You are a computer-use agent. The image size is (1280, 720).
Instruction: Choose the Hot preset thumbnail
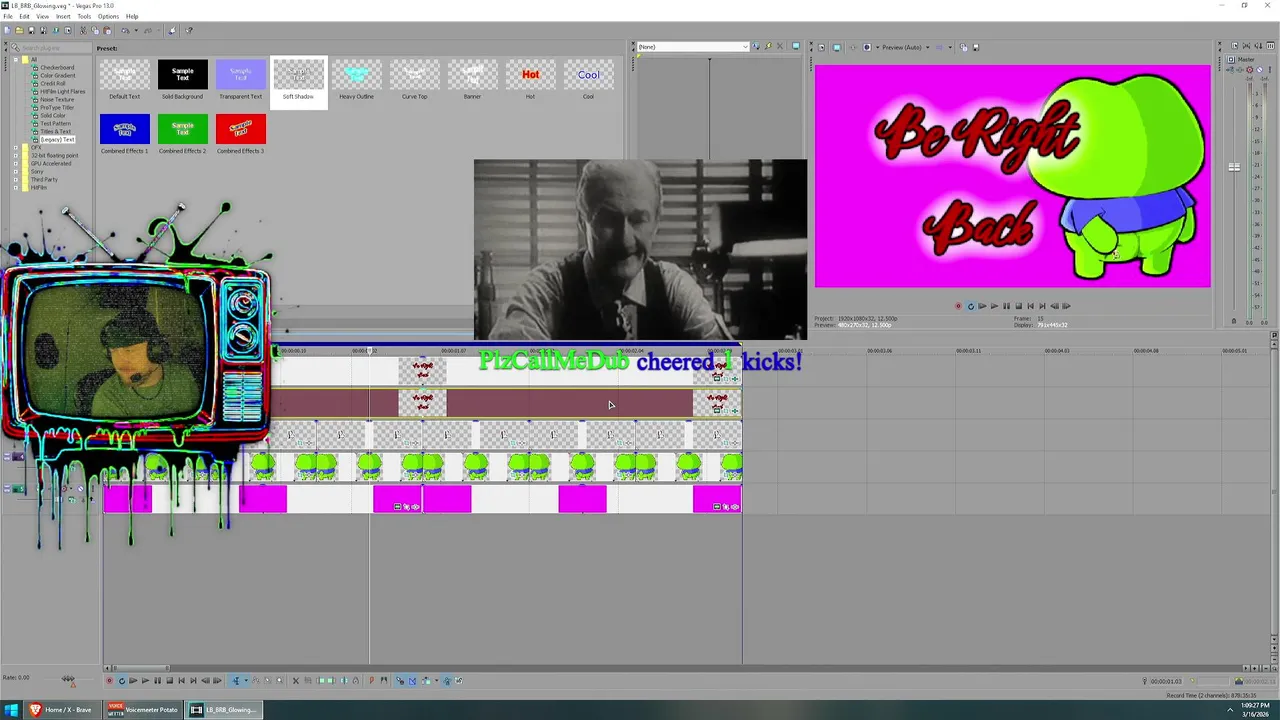click(x=530, y=75)
